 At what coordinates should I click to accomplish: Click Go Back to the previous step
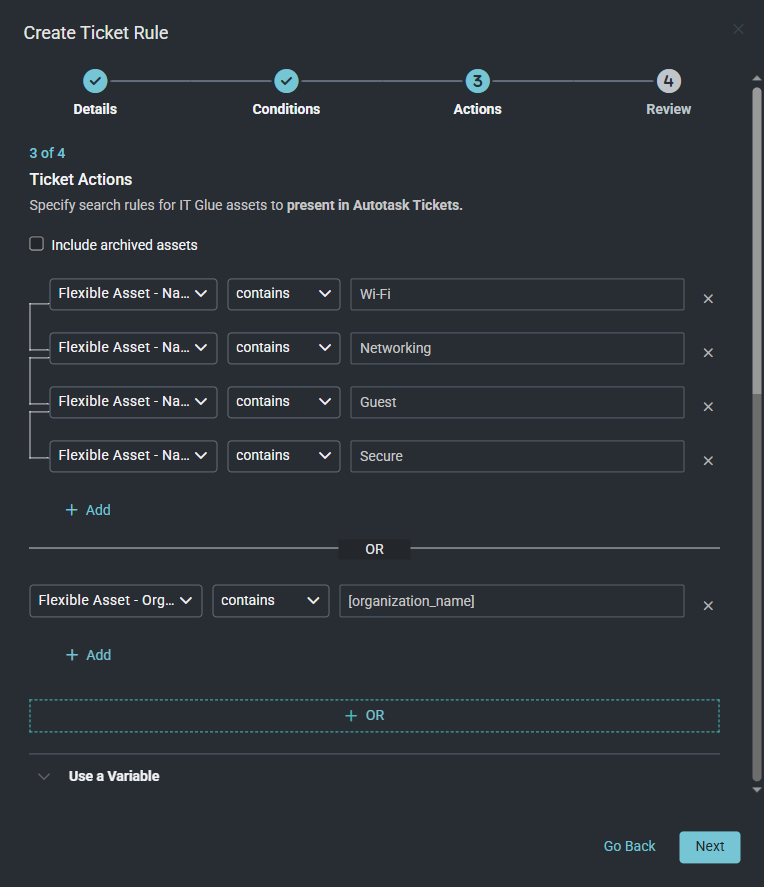click(x=629, y=846)
